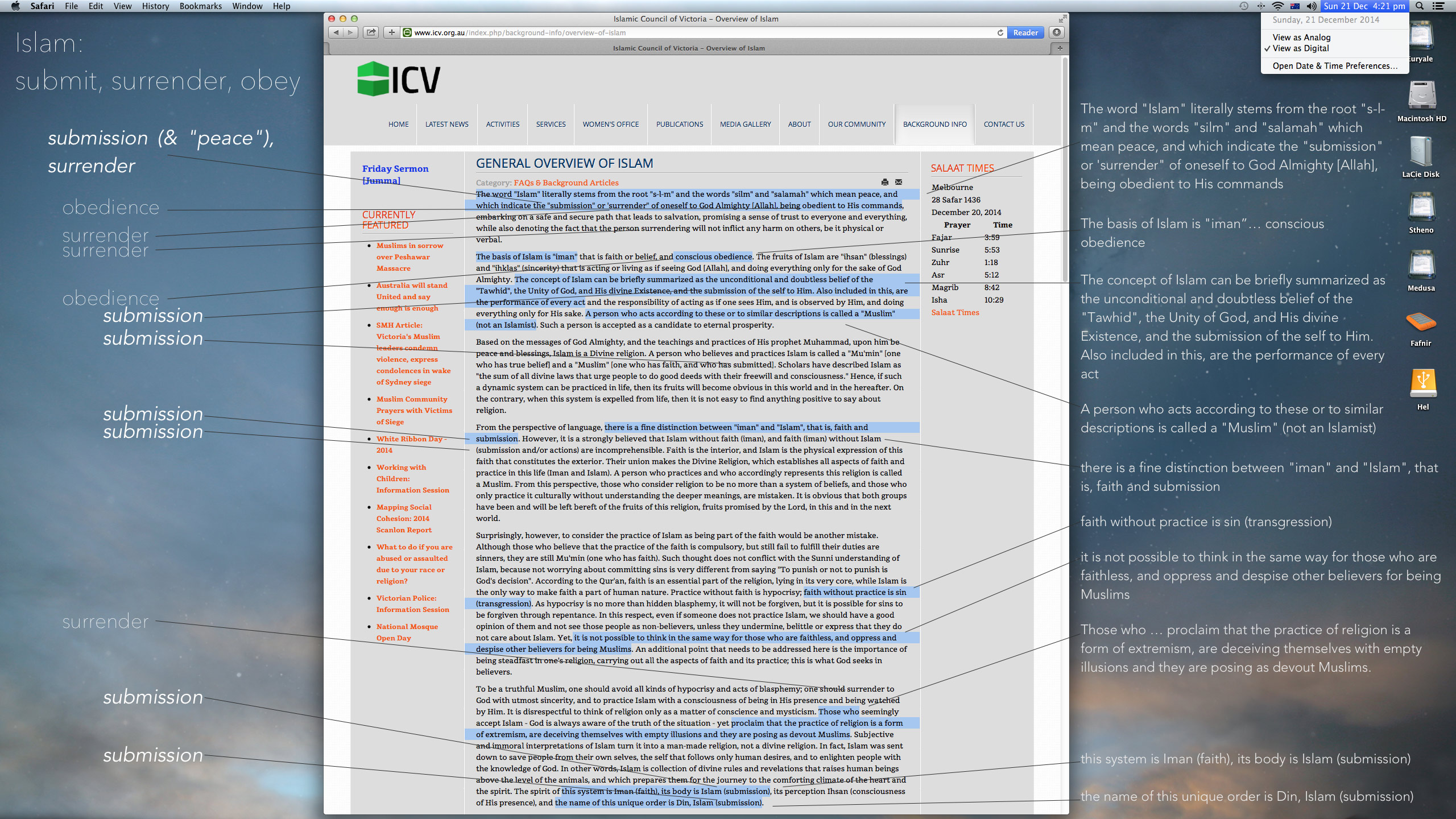Reload the page with the refresh icon
The height and width of the screenshot is (819, 1456).
(1000, 32)
